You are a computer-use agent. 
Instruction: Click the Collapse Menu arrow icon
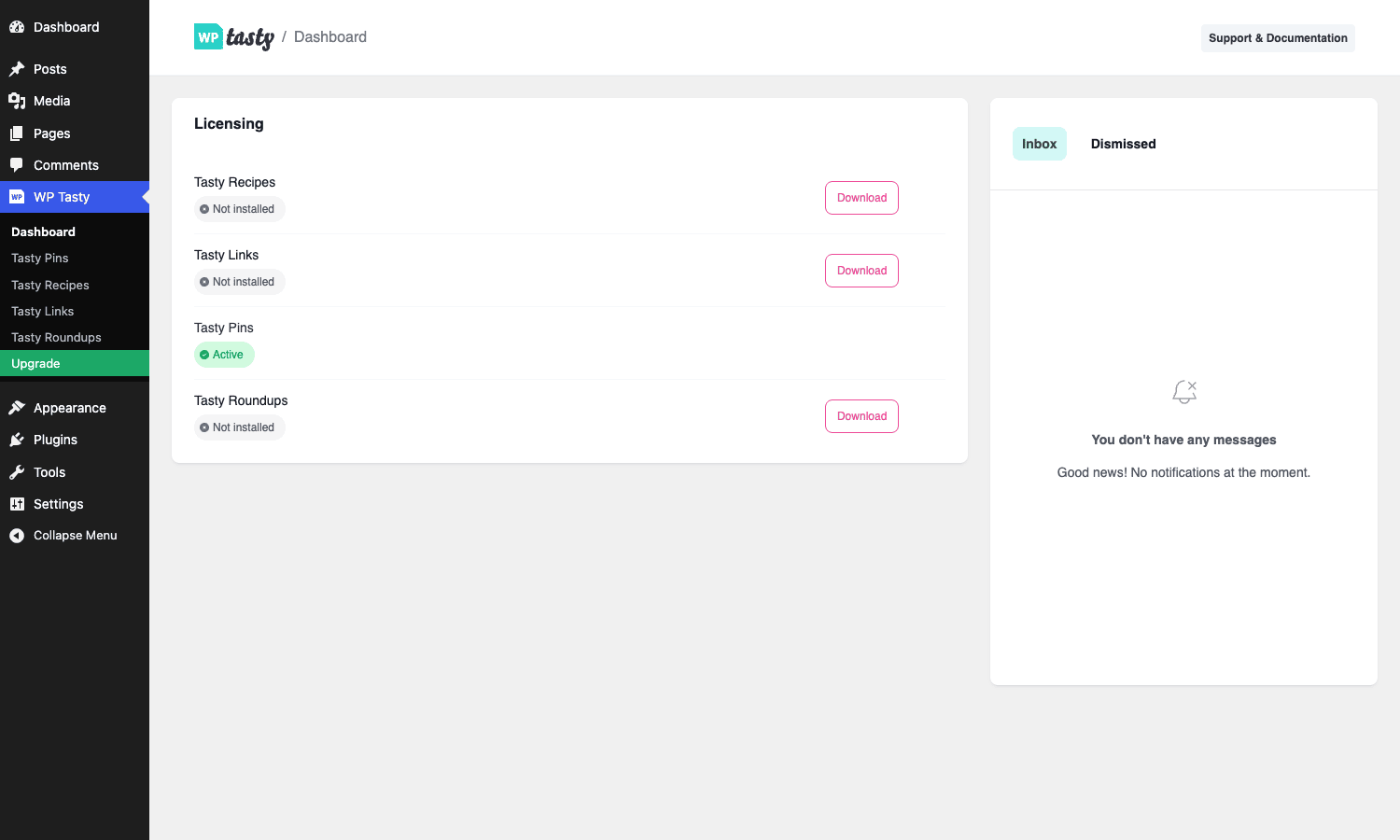[x=17, y=536]
